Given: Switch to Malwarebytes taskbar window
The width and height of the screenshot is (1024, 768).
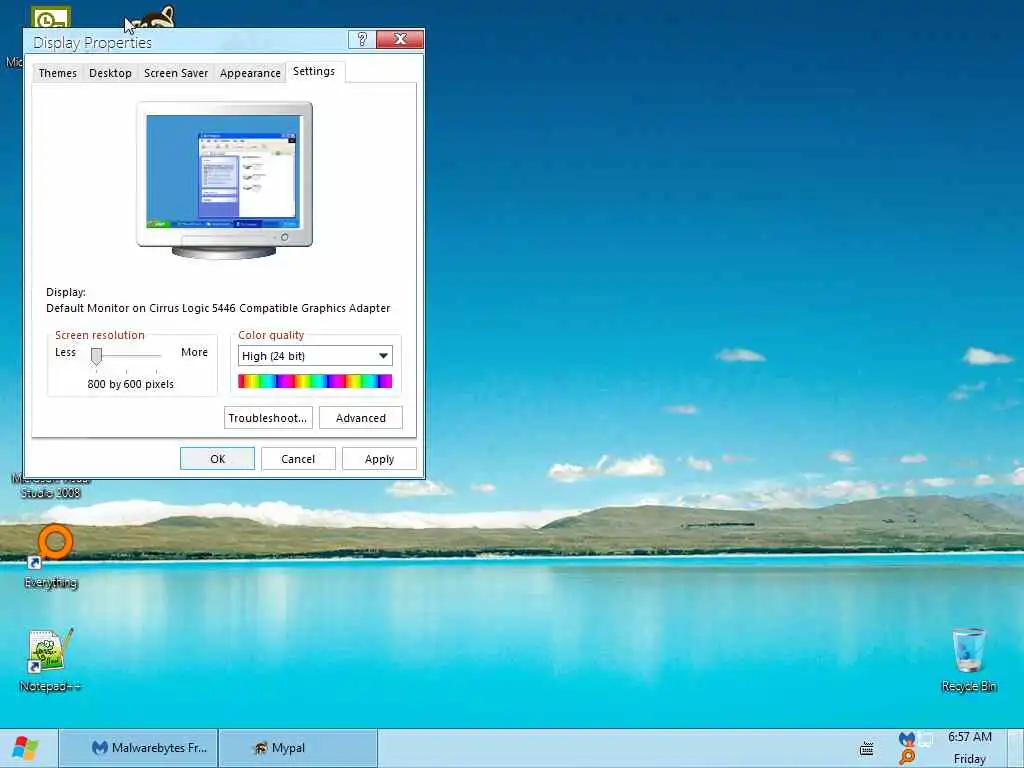Looking at the screenshot, I should pyautogui.click(x=139, y=748).
